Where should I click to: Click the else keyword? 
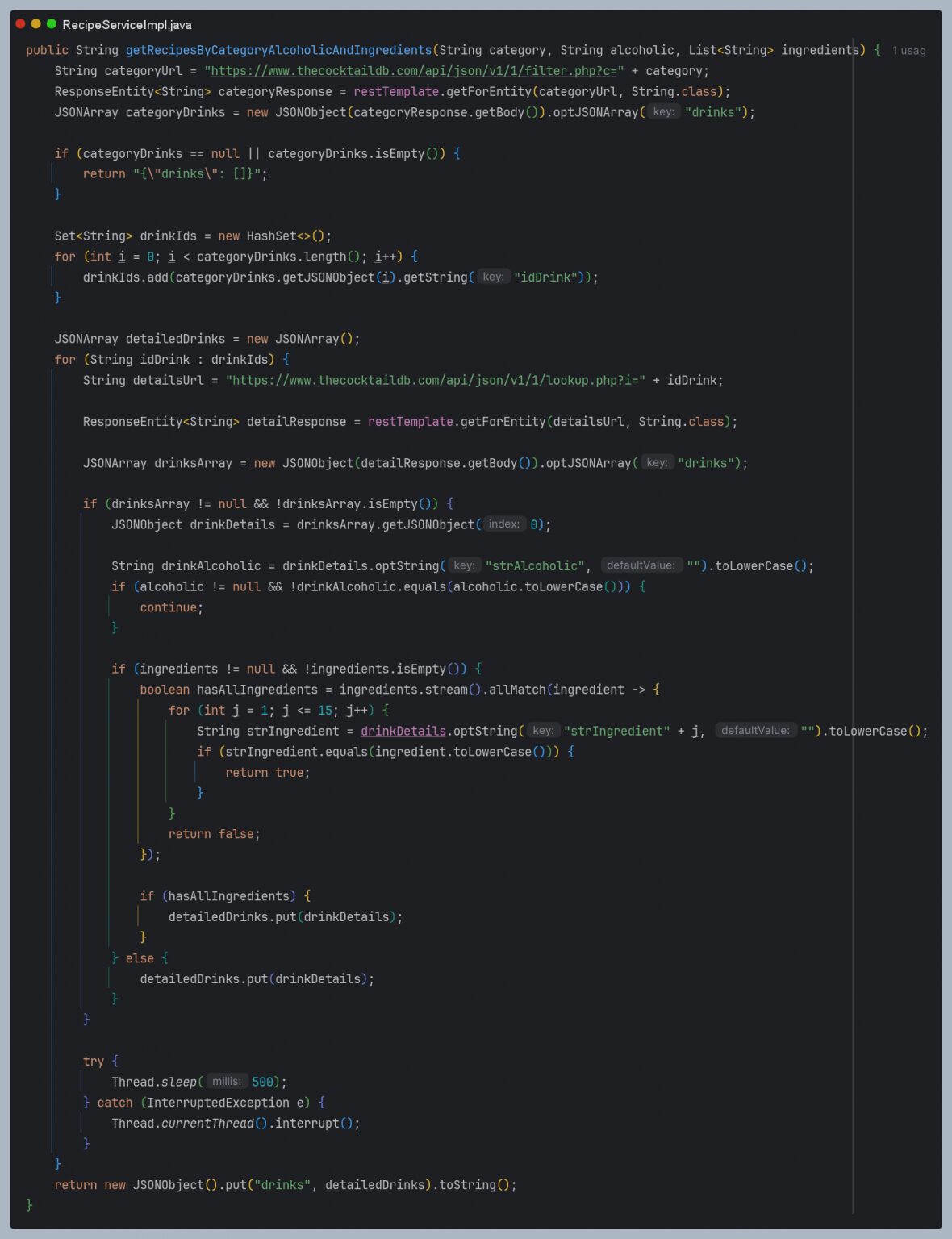pyautogui.click(x=140, y=958)
